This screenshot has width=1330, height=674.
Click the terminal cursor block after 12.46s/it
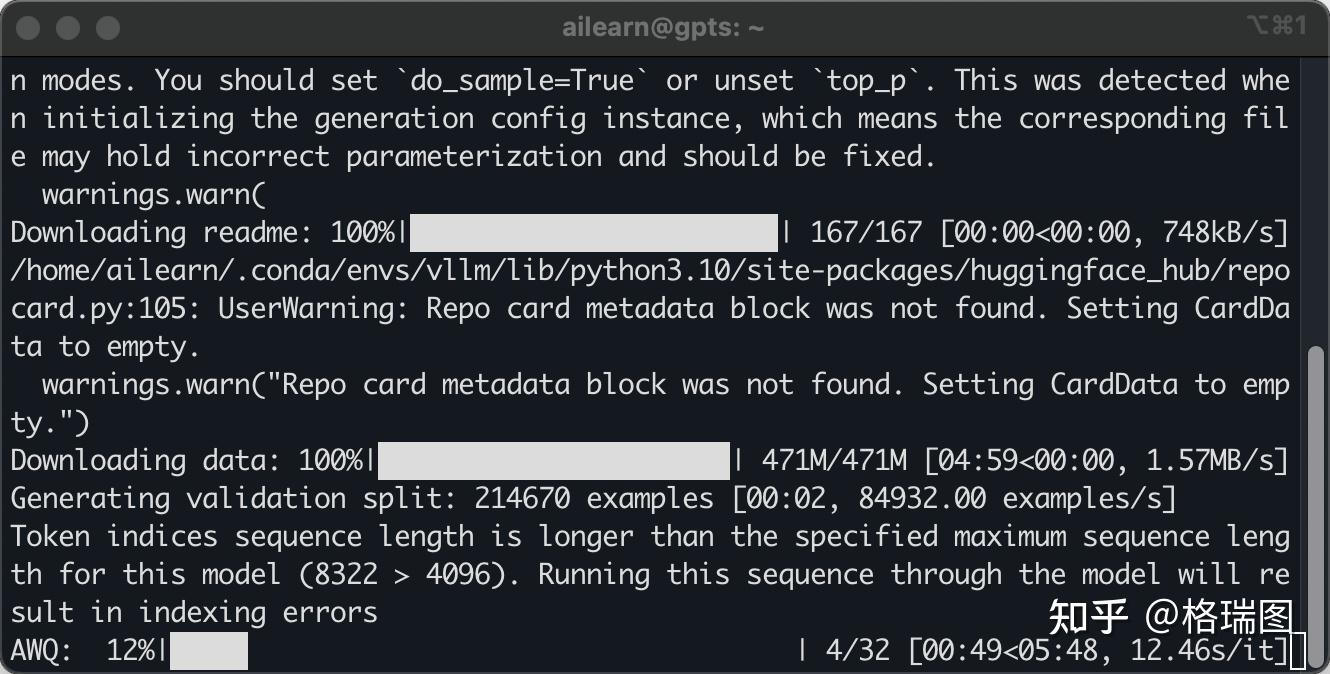click(x=1297, y=649)
